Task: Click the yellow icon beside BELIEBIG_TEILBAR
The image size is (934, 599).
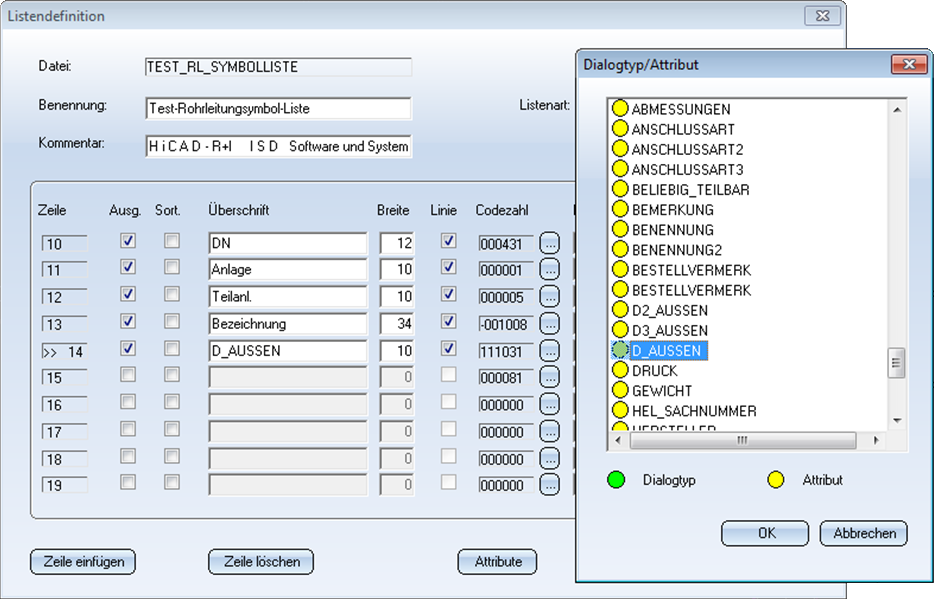Action: coord(620,190)
